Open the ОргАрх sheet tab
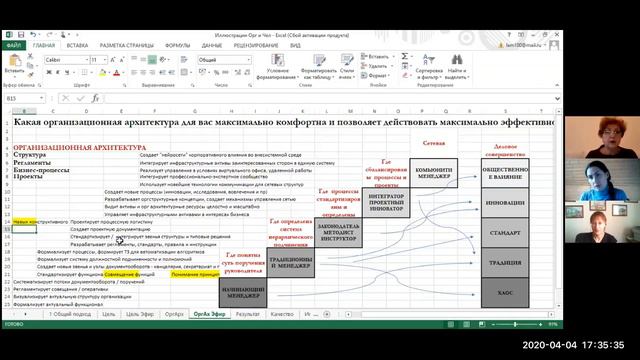The height and width of the screenshot is (360, 640). coord(174,314)
